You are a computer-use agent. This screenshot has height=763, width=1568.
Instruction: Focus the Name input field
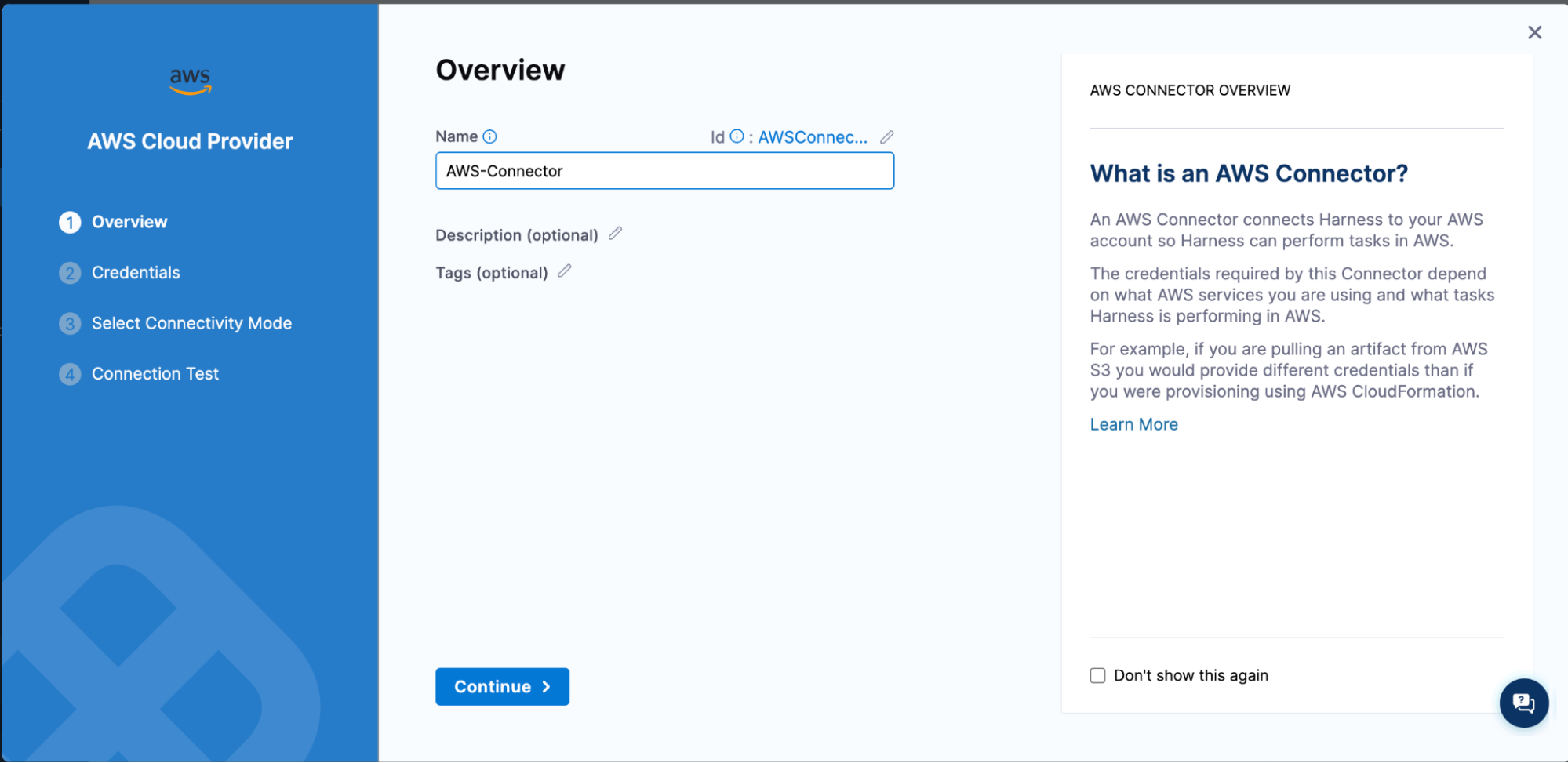tap(664, 171)
